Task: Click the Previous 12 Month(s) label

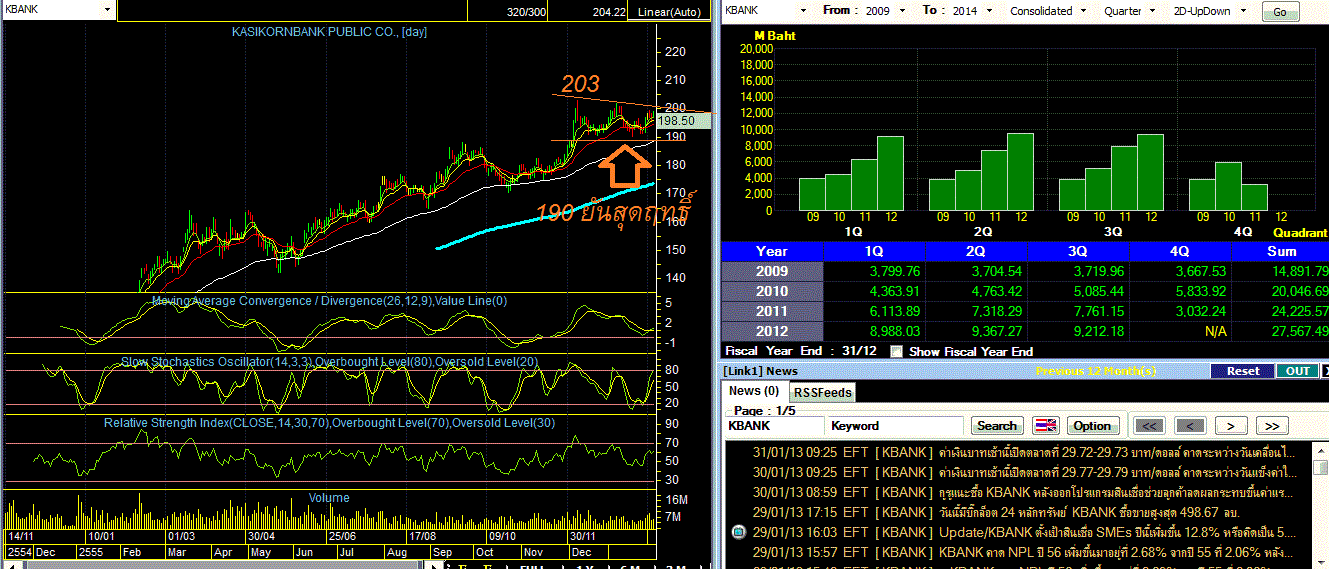Action: point(1095,371)
